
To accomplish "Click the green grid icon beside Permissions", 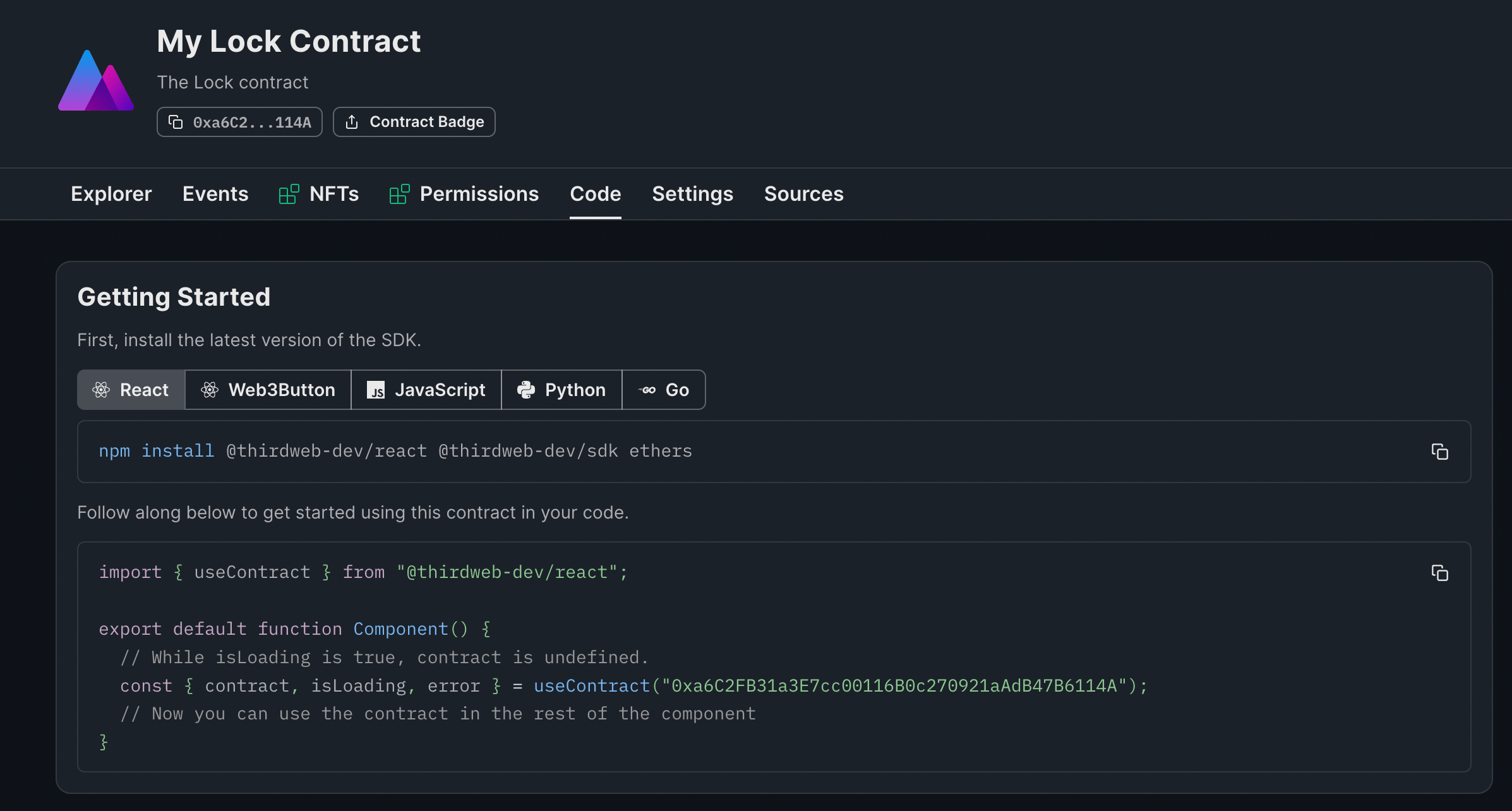I will (399, 194).
